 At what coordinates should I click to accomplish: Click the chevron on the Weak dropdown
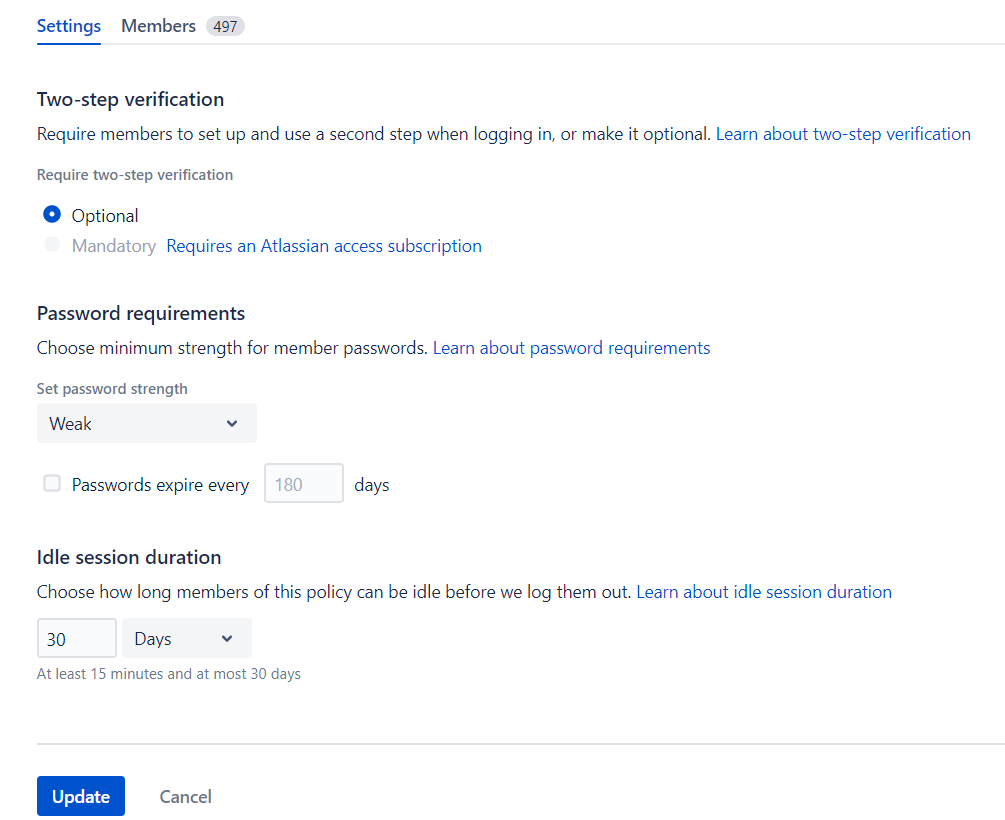tap(232, 424)
